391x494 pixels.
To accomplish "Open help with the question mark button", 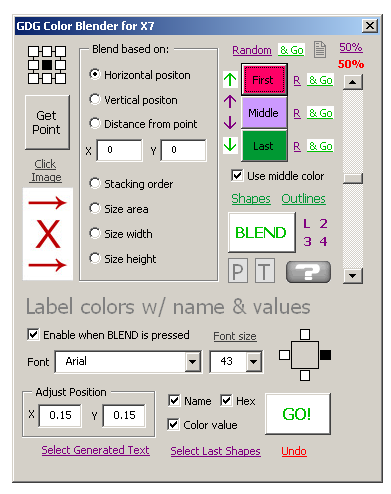I will (x=308, y=272).
